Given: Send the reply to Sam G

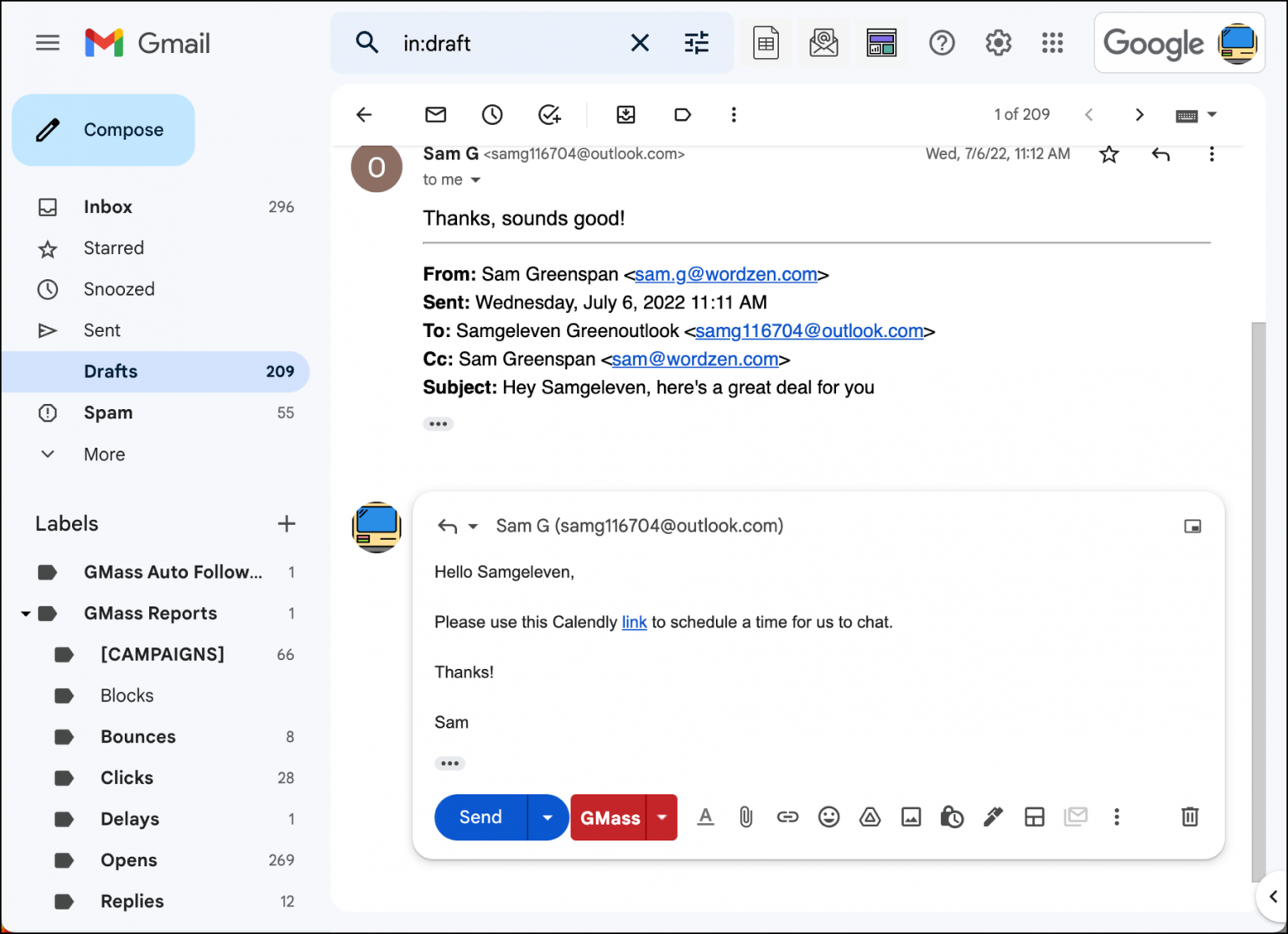Looking at the screenshot, I should (x=479, y=817).
